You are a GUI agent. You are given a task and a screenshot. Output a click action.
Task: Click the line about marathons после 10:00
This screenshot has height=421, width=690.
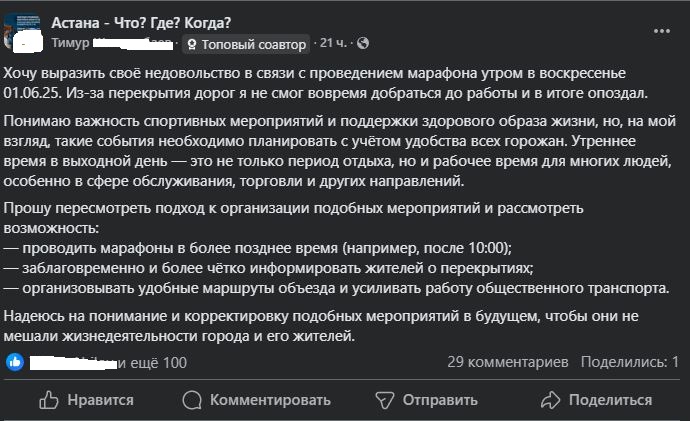click(257, 247)
